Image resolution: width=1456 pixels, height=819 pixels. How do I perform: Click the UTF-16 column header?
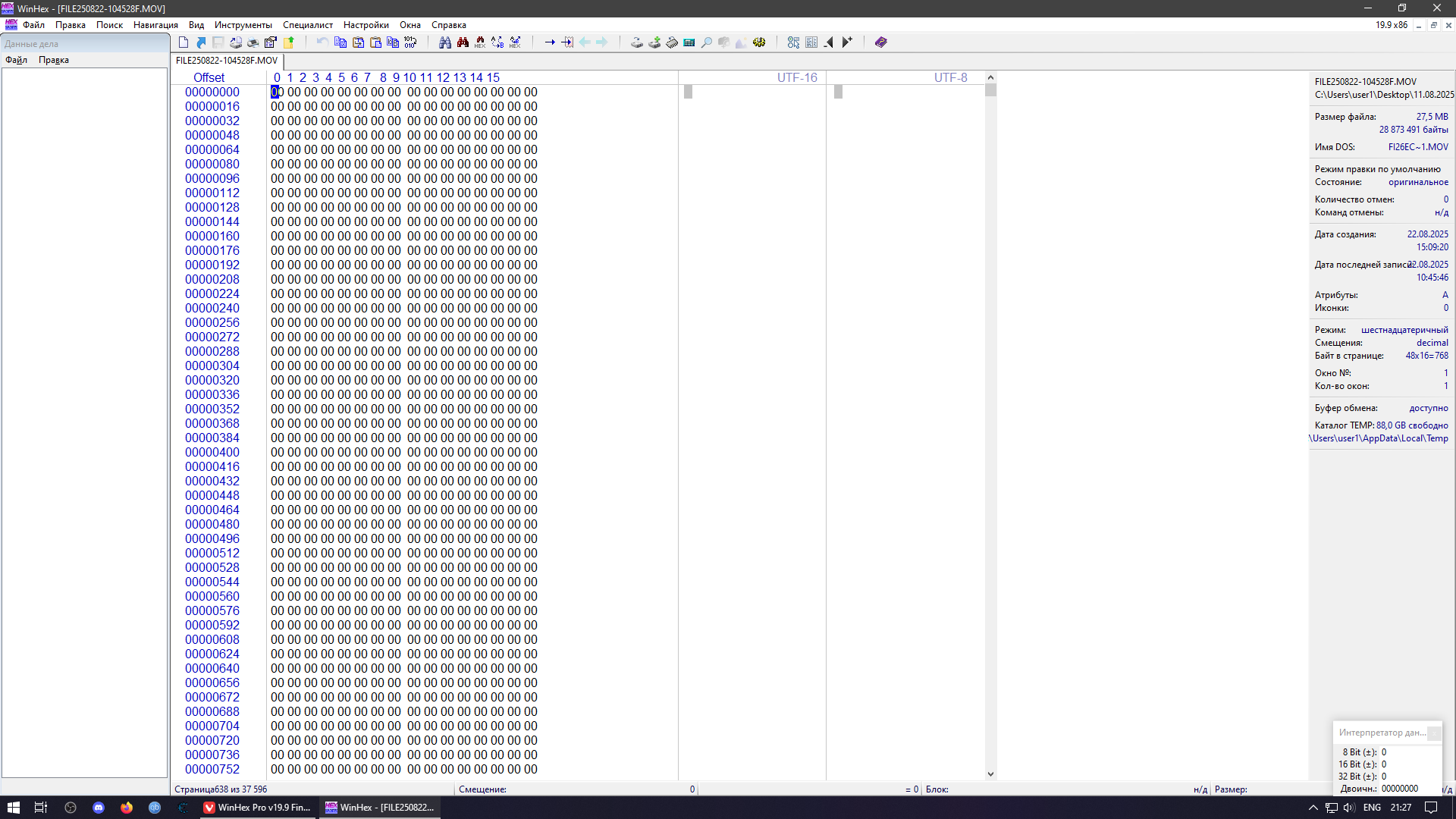796,77
